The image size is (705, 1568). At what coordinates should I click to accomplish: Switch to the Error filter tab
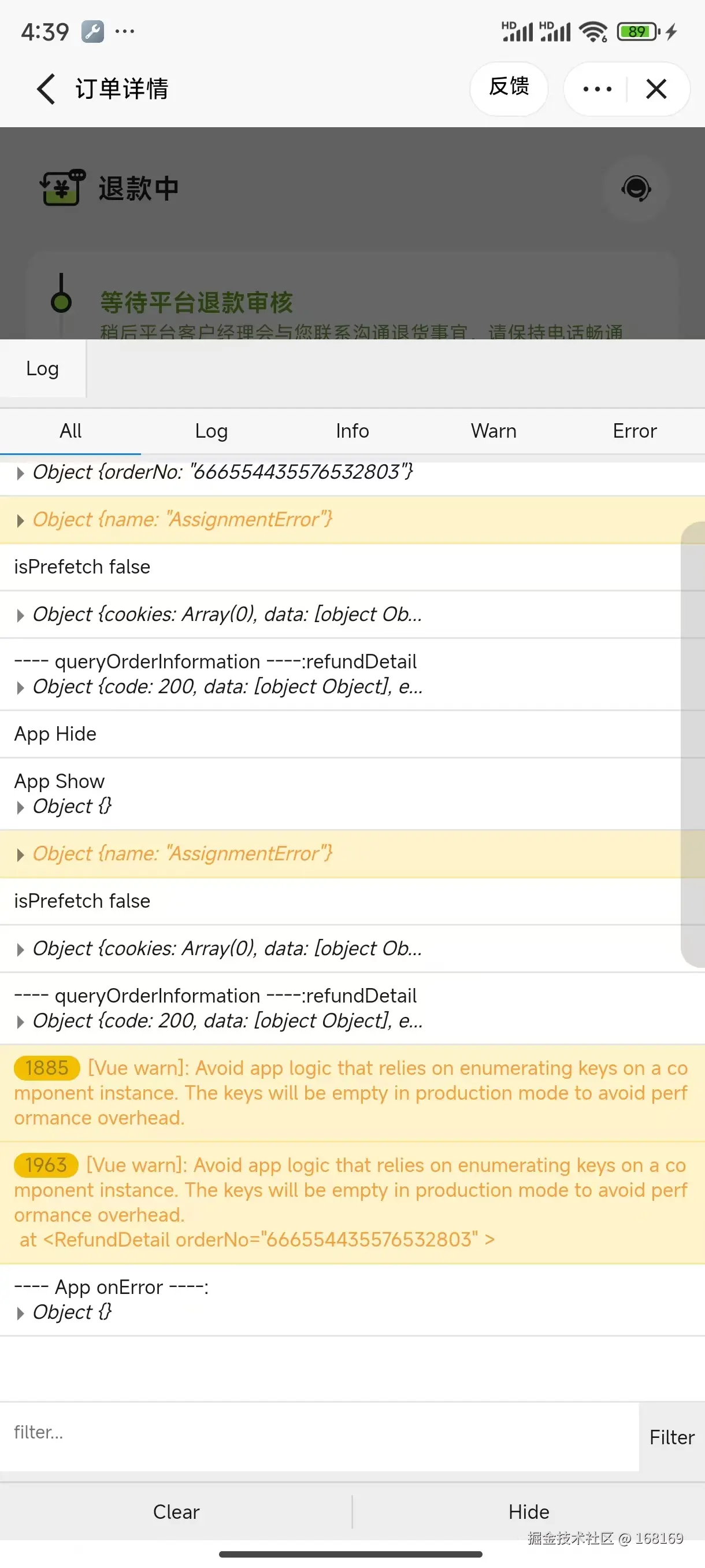pos(634,431)
